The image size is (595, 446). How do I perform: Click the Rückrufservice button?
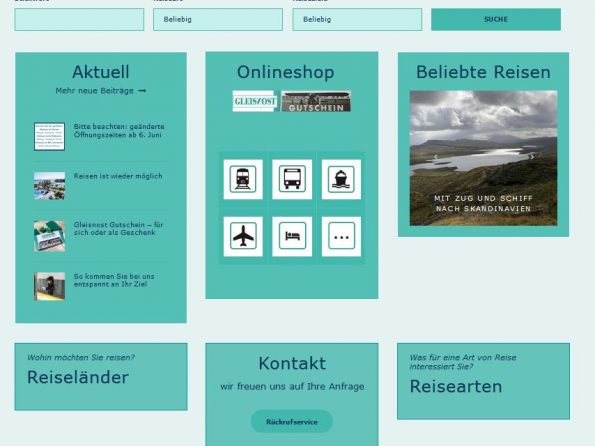point(292,422)
